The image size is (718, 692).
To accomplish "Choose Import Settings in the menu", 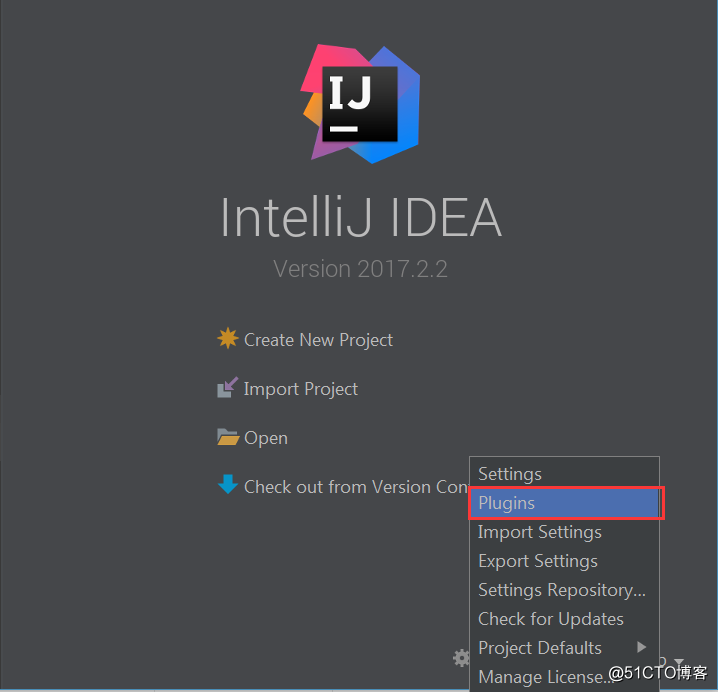I will 564,532.
